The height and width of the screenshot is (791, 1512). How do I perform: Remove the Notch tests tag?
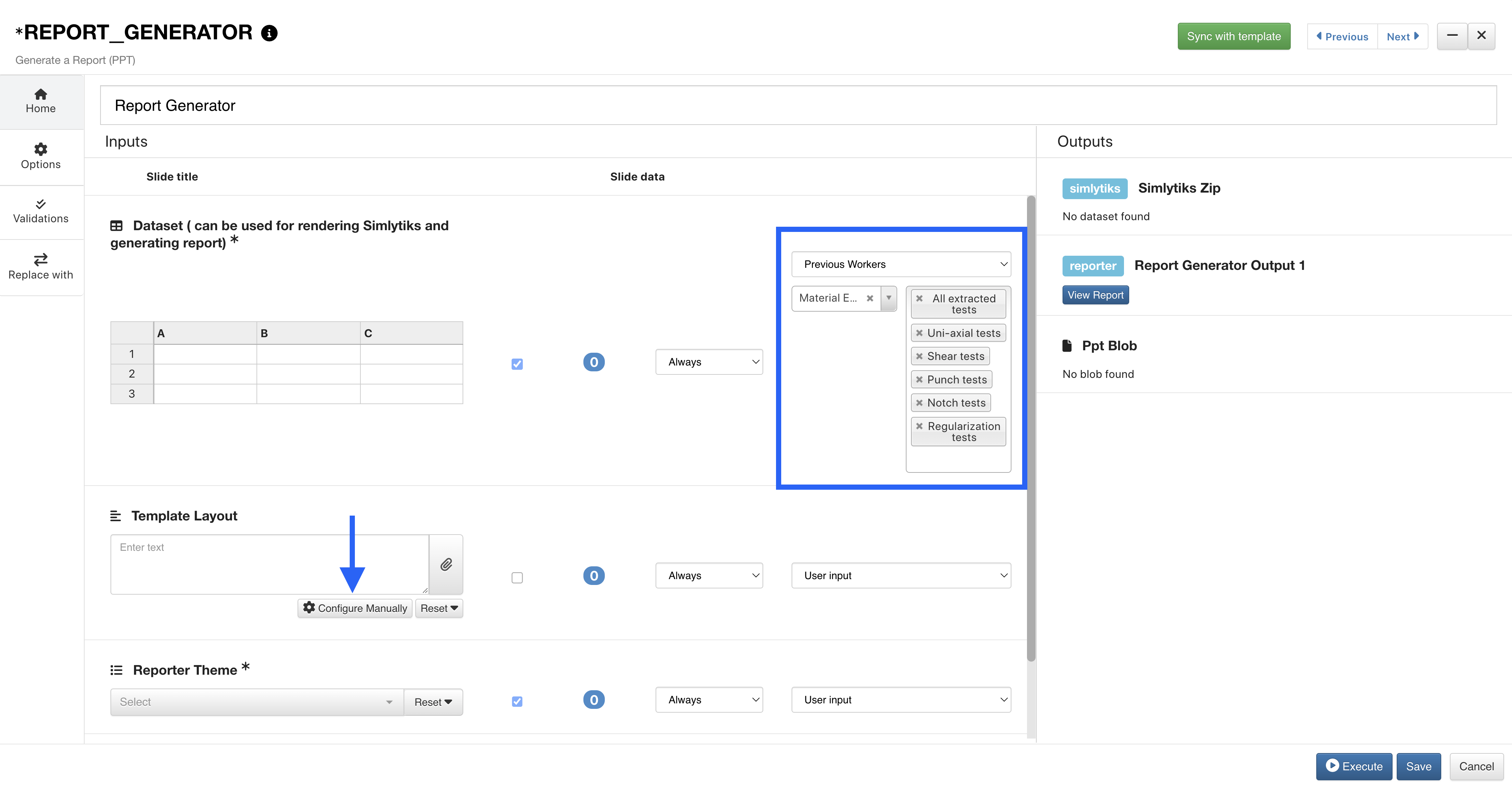[x=920, y=403]
